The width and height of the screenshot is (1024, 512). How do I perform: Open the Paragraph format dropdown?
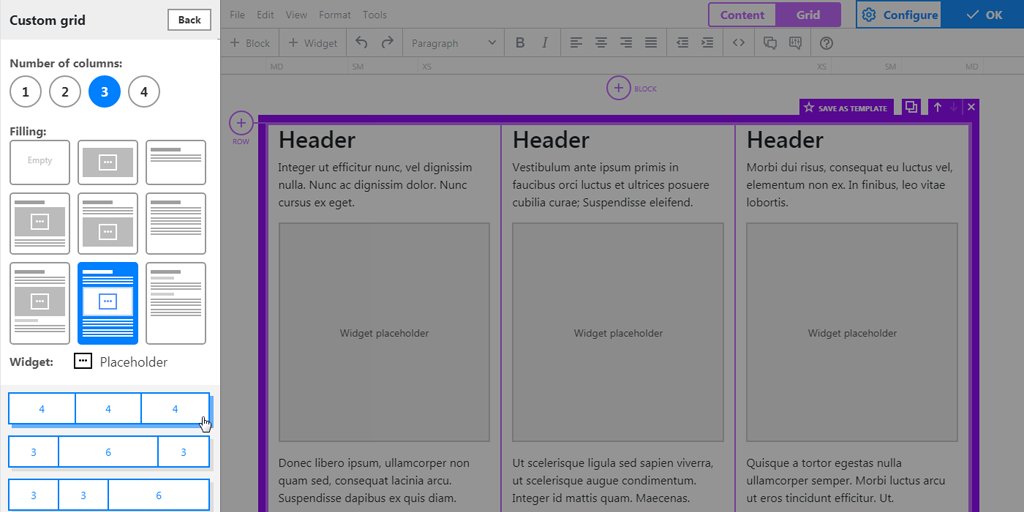pyautogui.click(x=453, y=43)
